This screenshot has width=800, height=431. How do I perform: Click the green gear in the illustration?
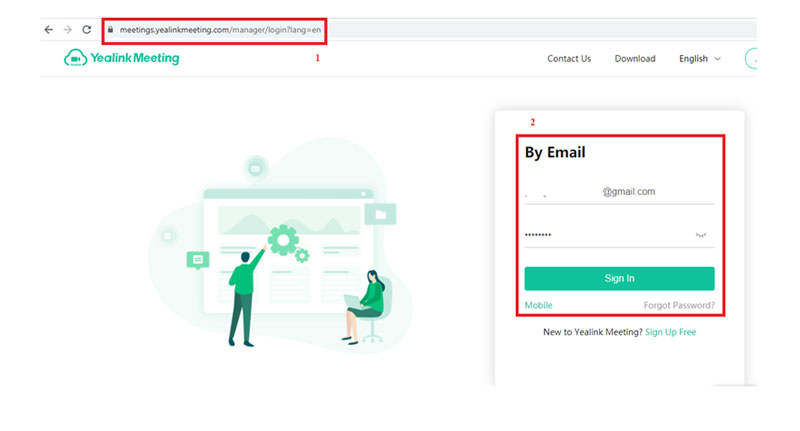point(283,240)
